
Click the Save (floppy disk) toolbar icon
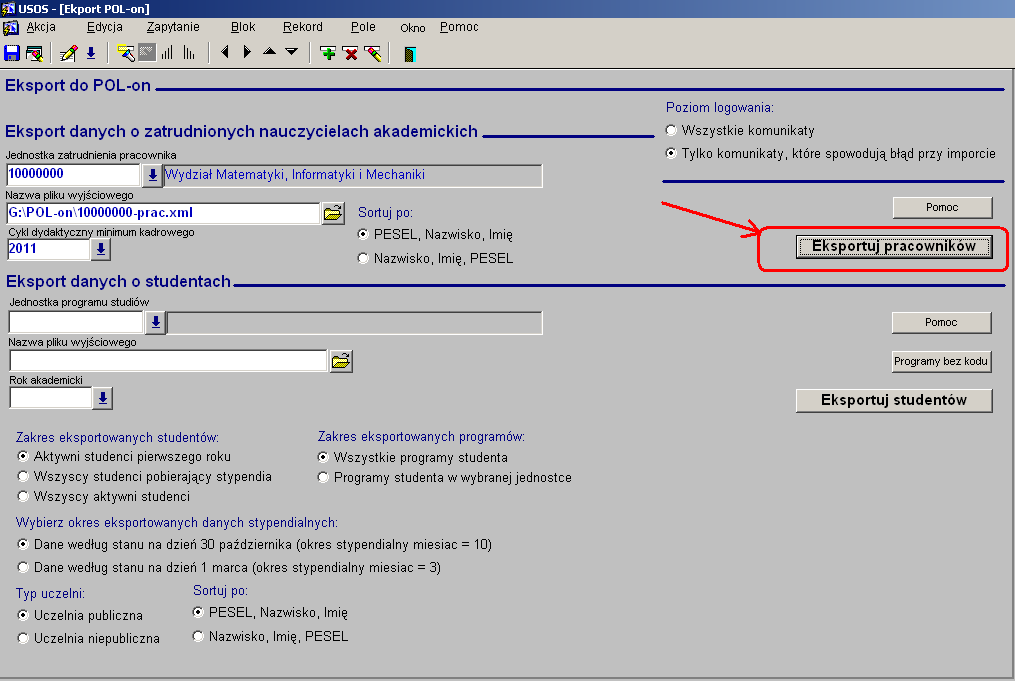click(12, 53)
